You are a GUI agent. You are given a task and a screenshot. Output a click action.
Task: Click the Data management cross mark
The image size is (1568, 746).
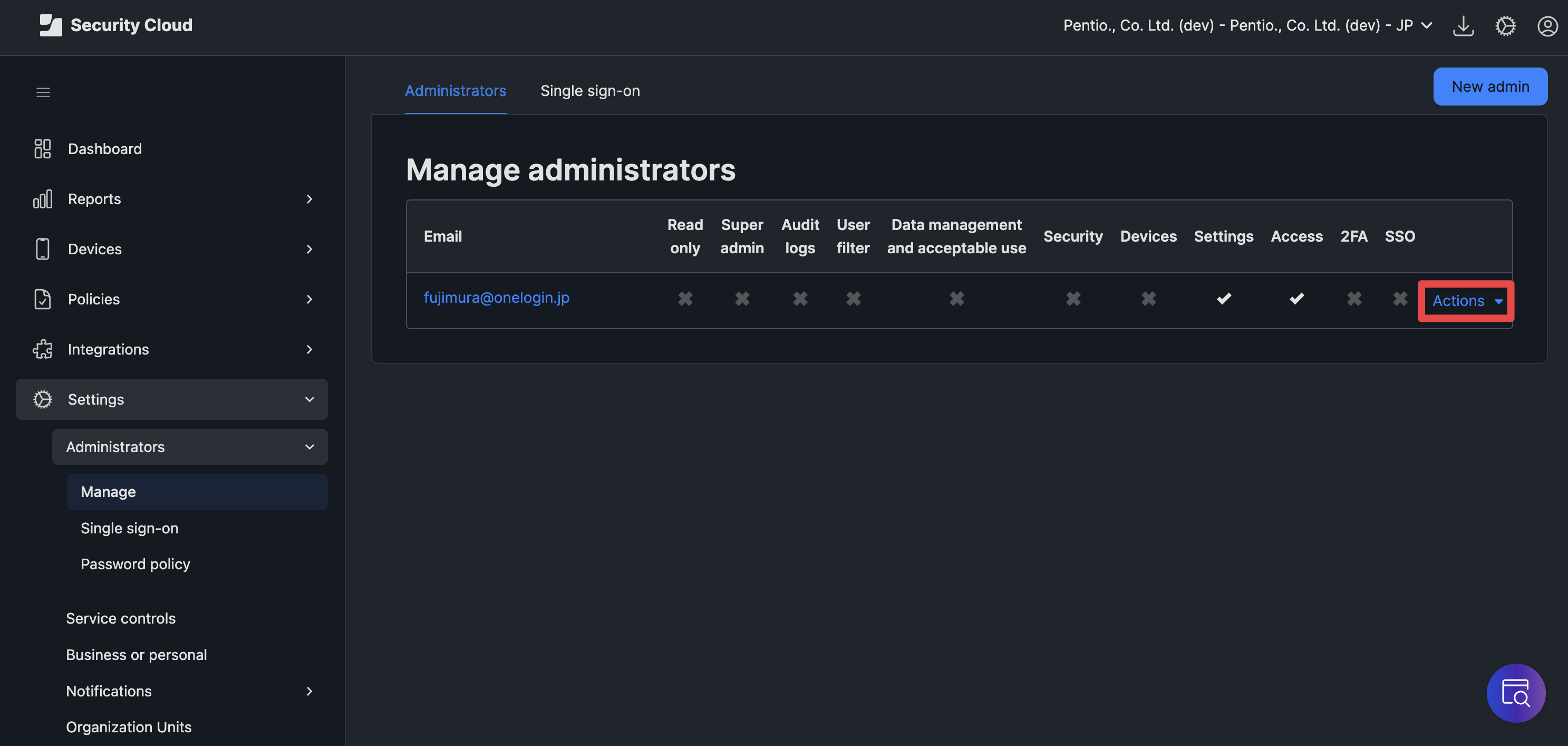coord(957,299)
